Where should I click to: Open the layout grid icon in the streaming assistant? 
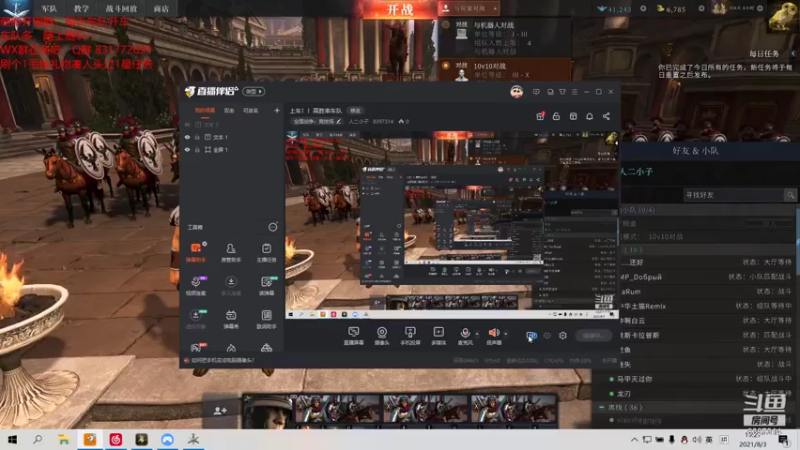pyautogui.click(x=573, y=116)
